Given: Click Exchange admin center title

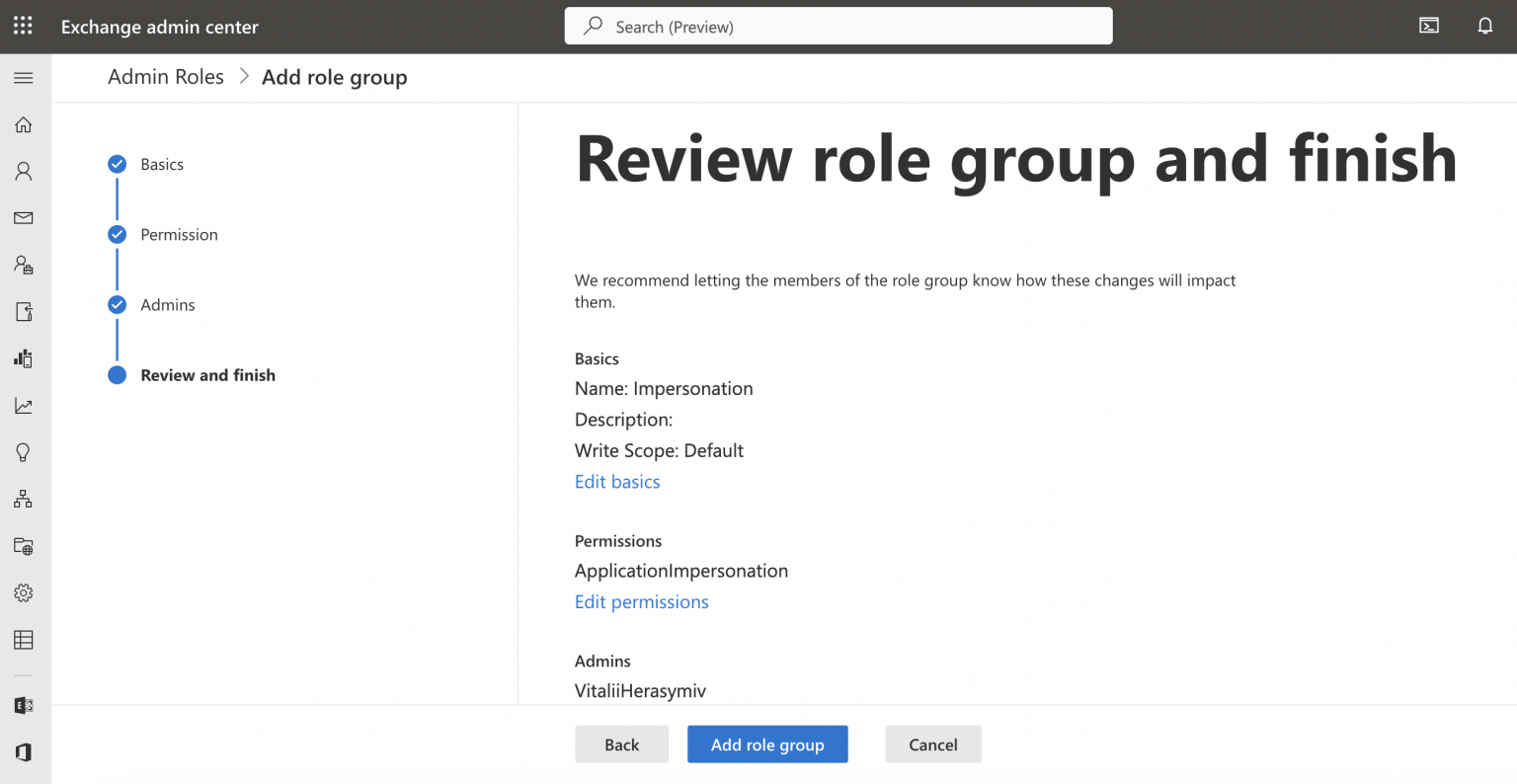Looking at the screenshot, I should point(160,27).
